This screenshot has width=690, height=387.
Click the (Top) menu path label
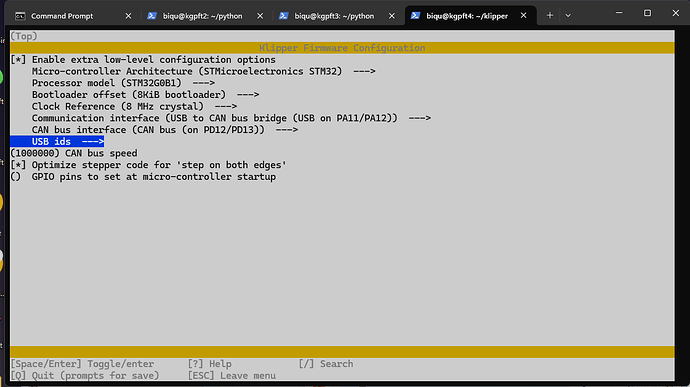click(24, 36)
